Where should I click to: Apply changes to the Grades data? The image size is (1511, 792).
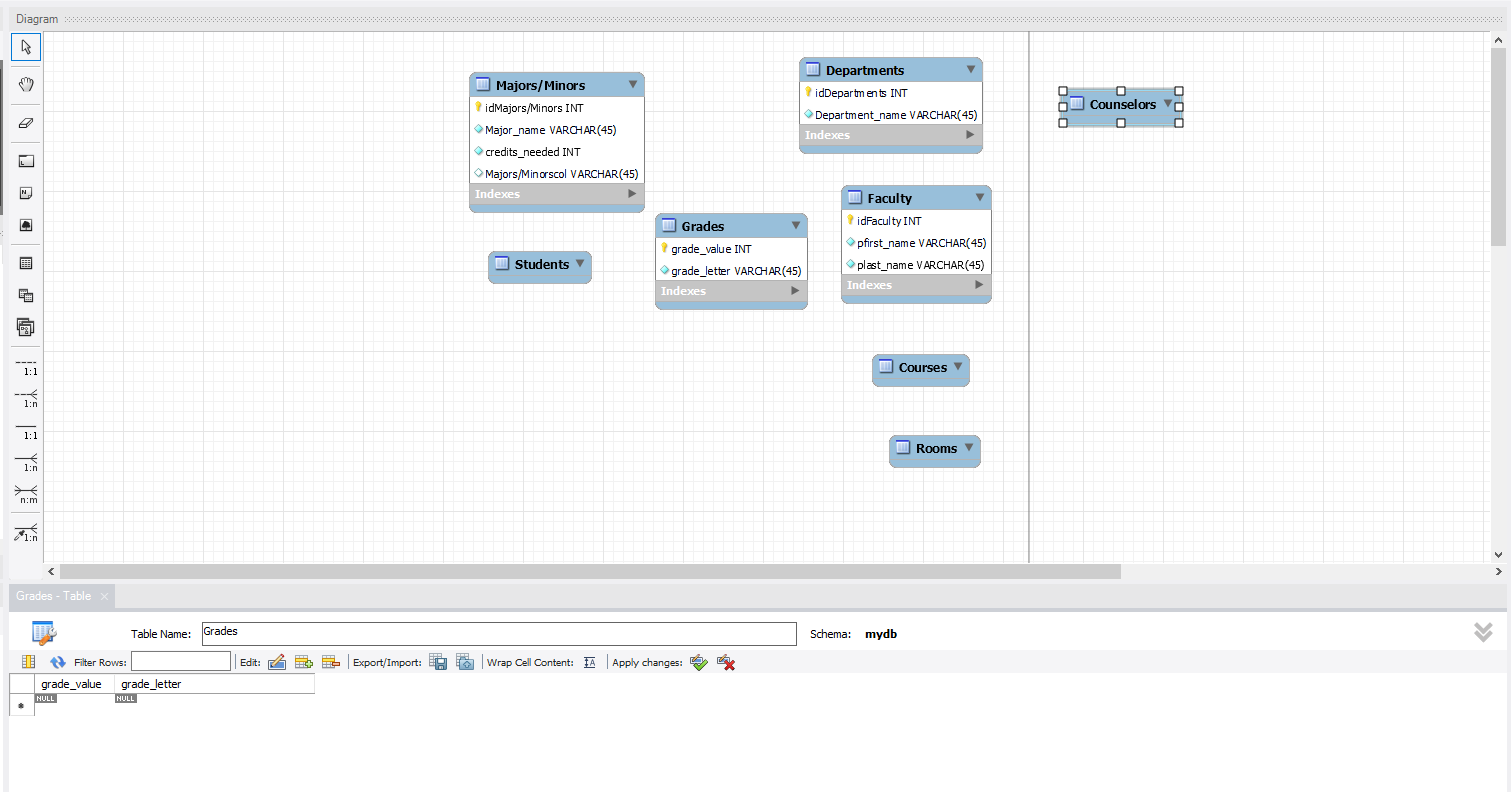click(x=698, y=662)
